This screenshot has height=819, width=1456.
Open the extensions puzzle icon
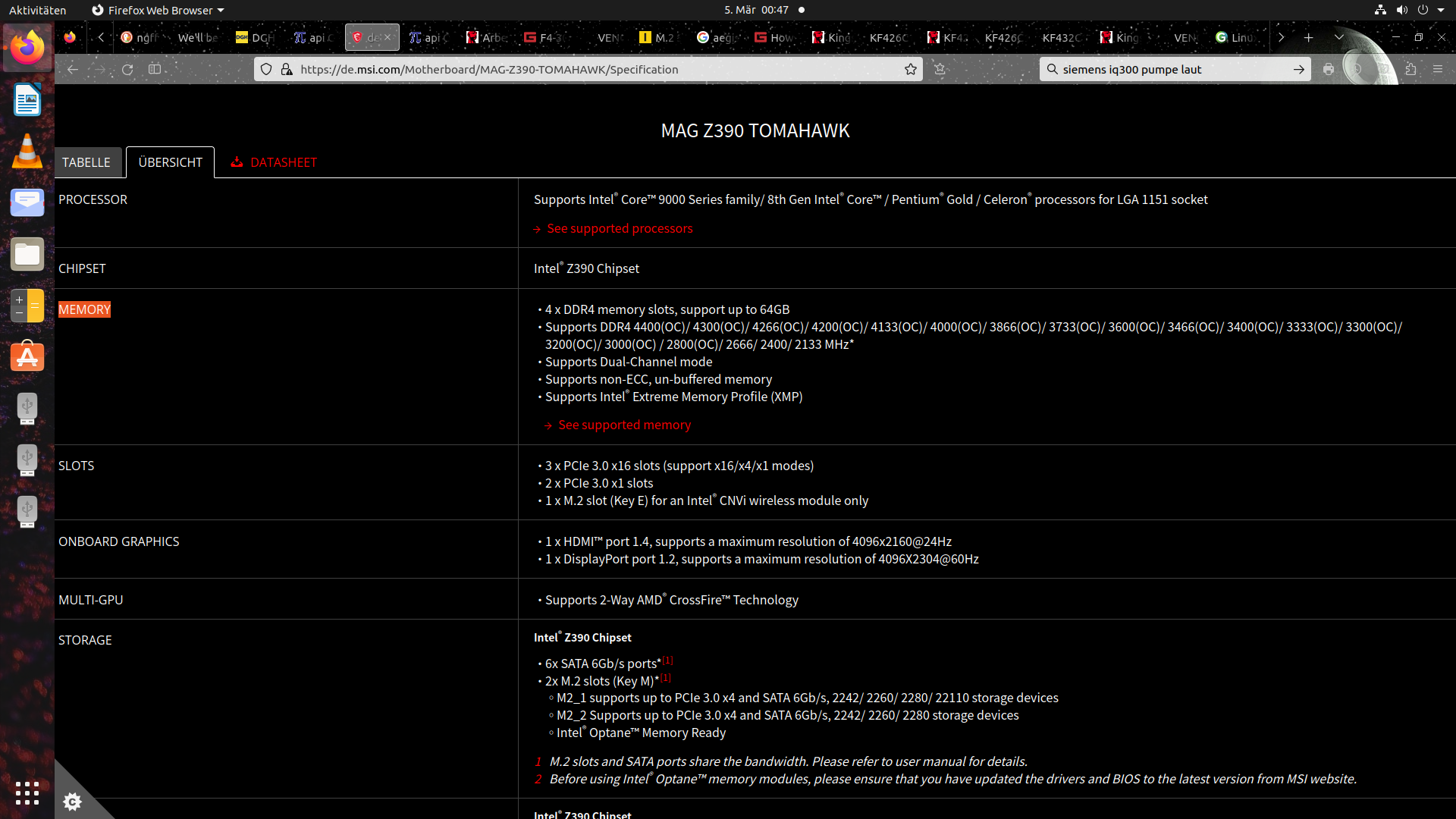coord(1410,69)
